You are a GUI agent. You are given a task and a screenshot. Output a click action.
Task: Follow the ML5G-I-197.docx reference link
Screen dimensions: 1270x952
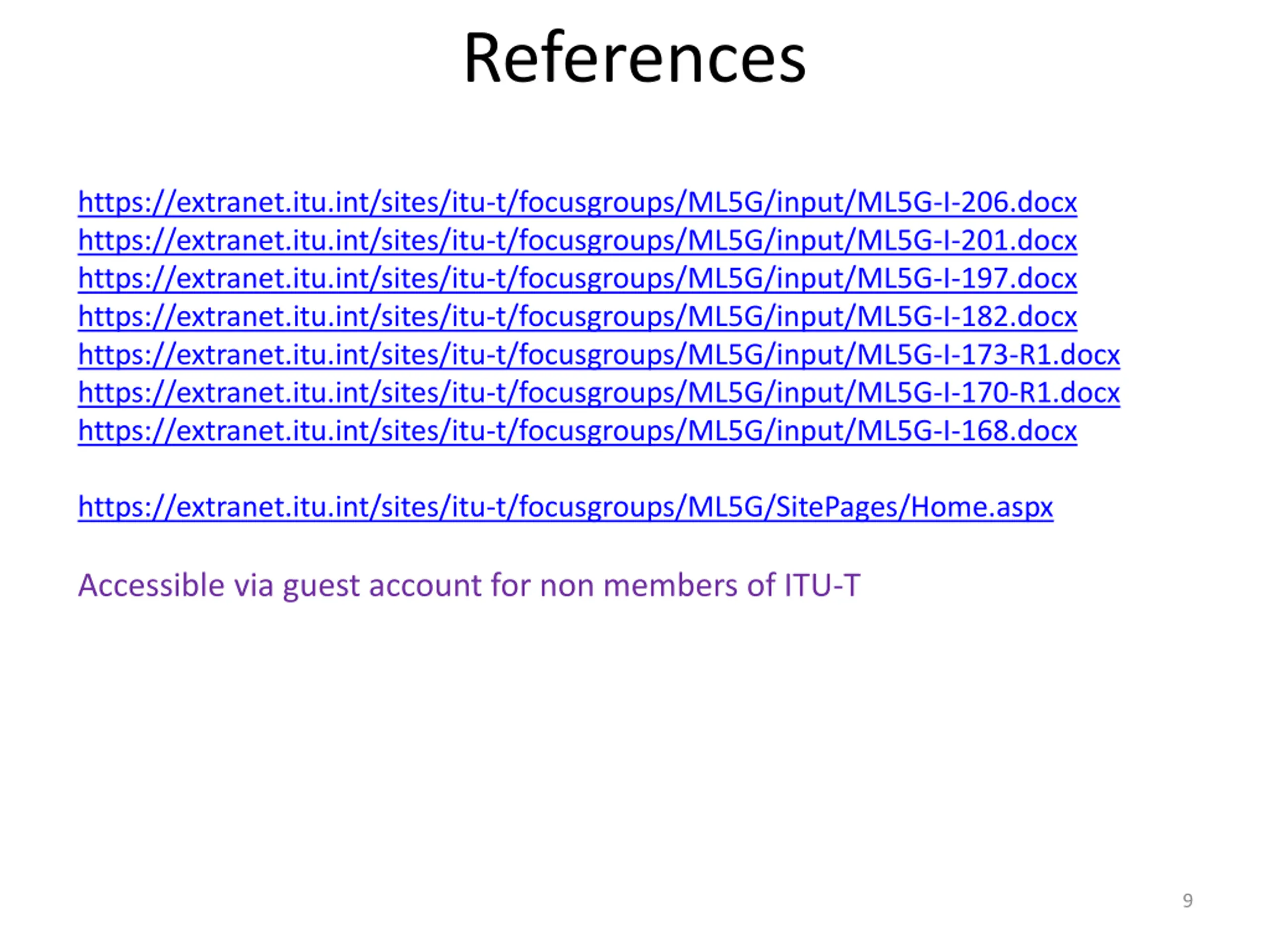tap(577, 279)
